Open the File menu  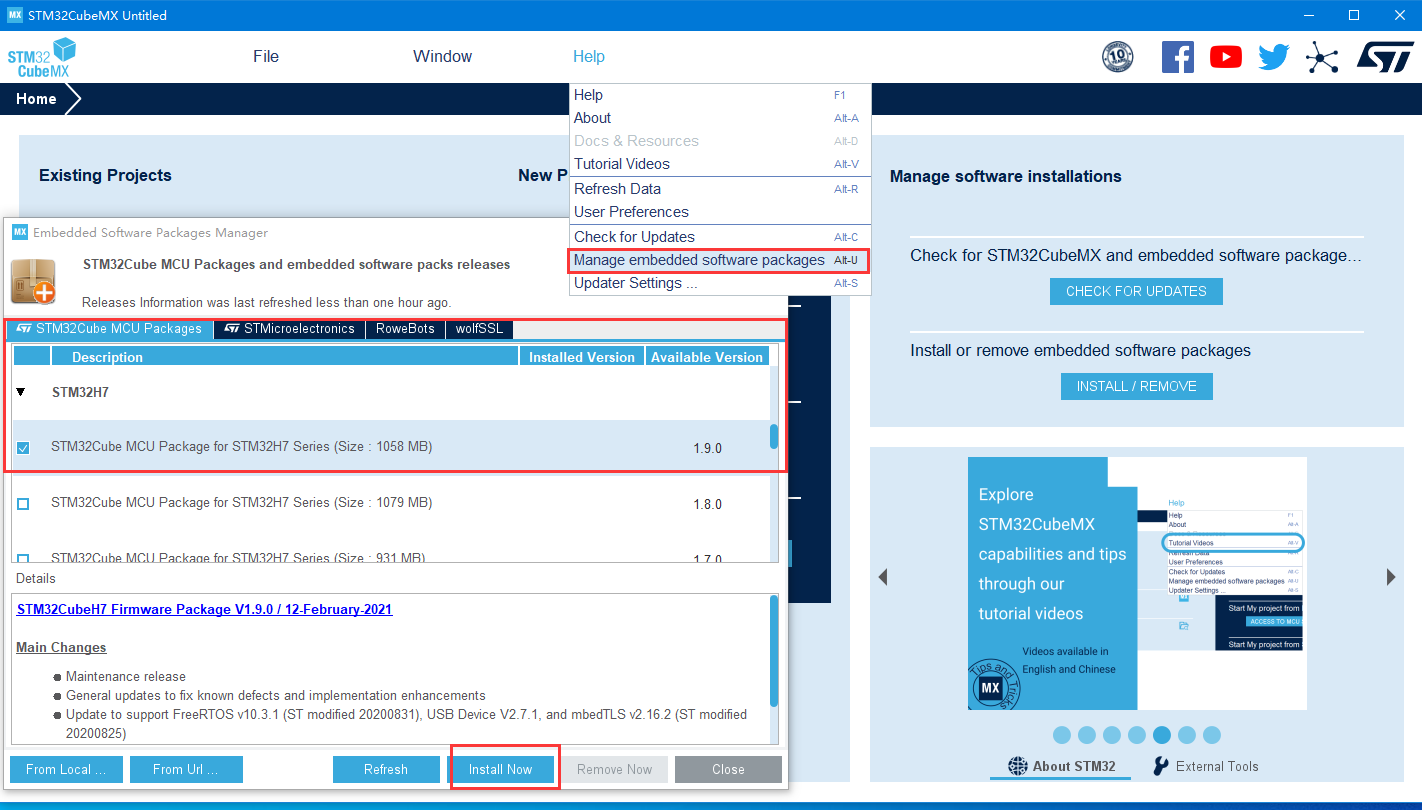(x=266, y=56)
